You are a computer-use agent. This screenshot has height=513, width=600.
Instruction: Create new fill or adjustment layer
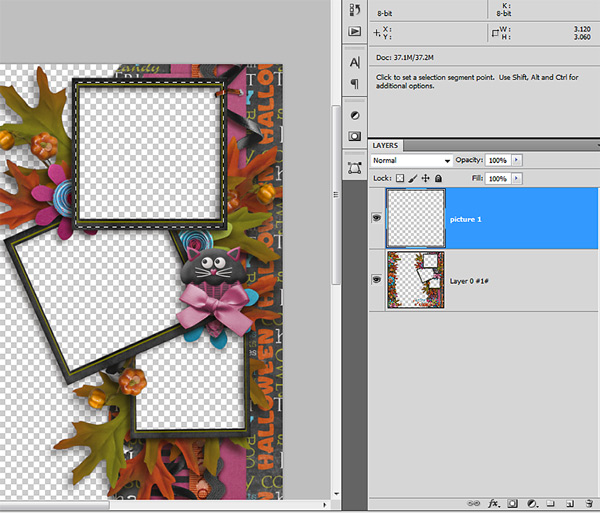[532, 503]
